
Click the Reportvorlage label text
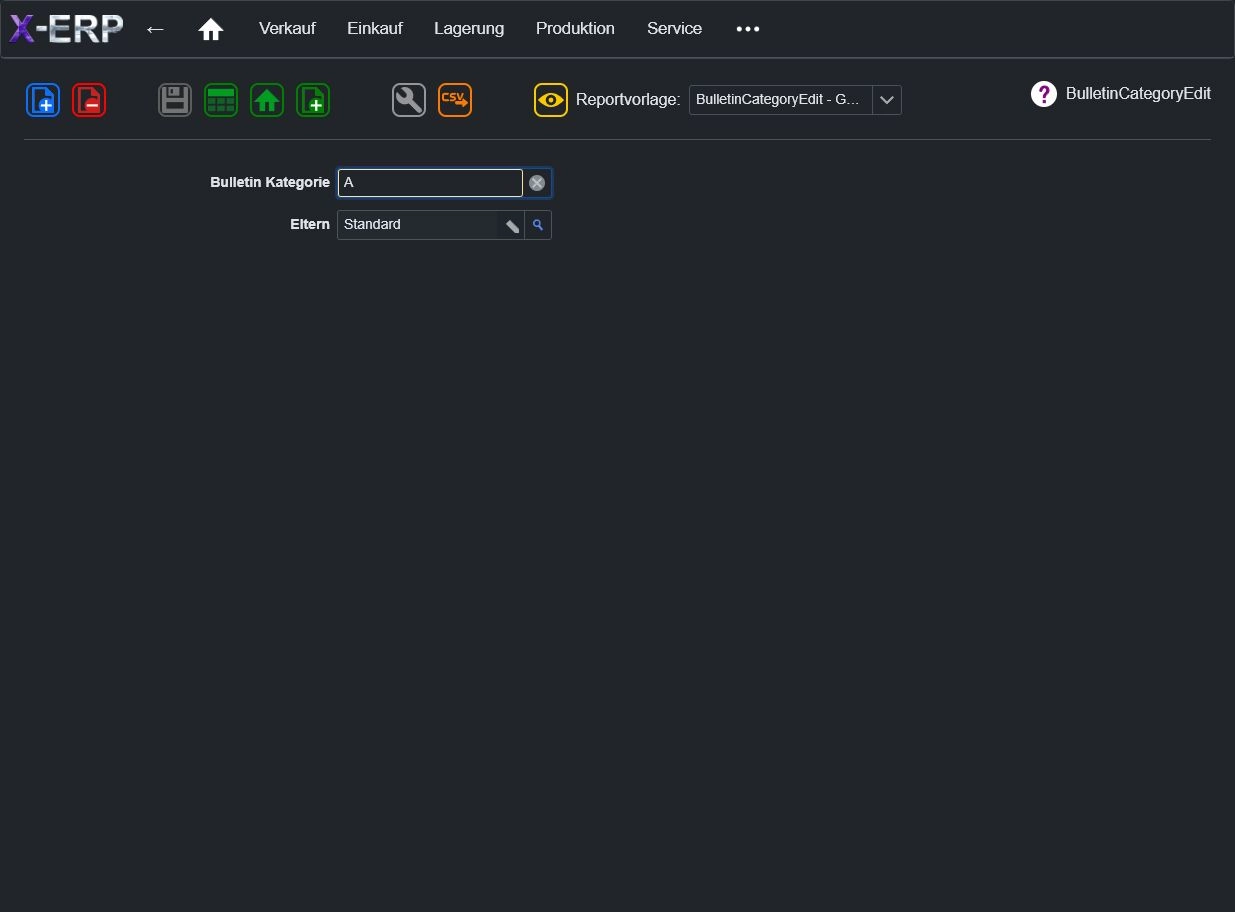pyautogui.click(x=628, y=100)
